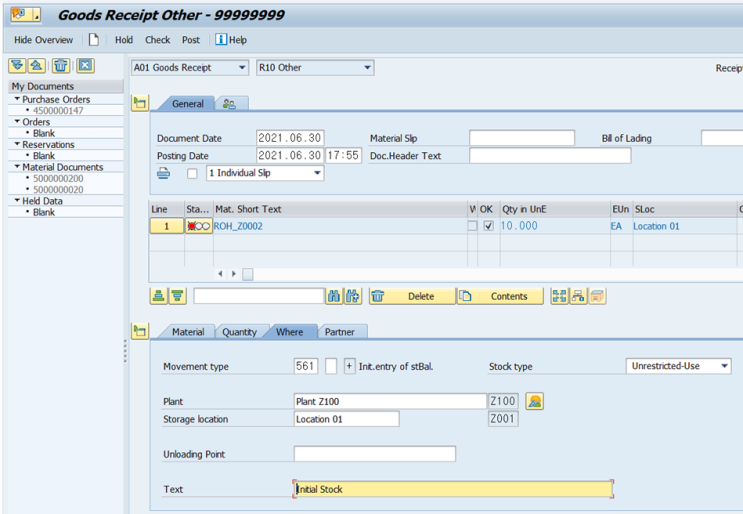Click the trash icon in the overview toolbar
This screenshot has height=514, width=743.
click(61, 65)
